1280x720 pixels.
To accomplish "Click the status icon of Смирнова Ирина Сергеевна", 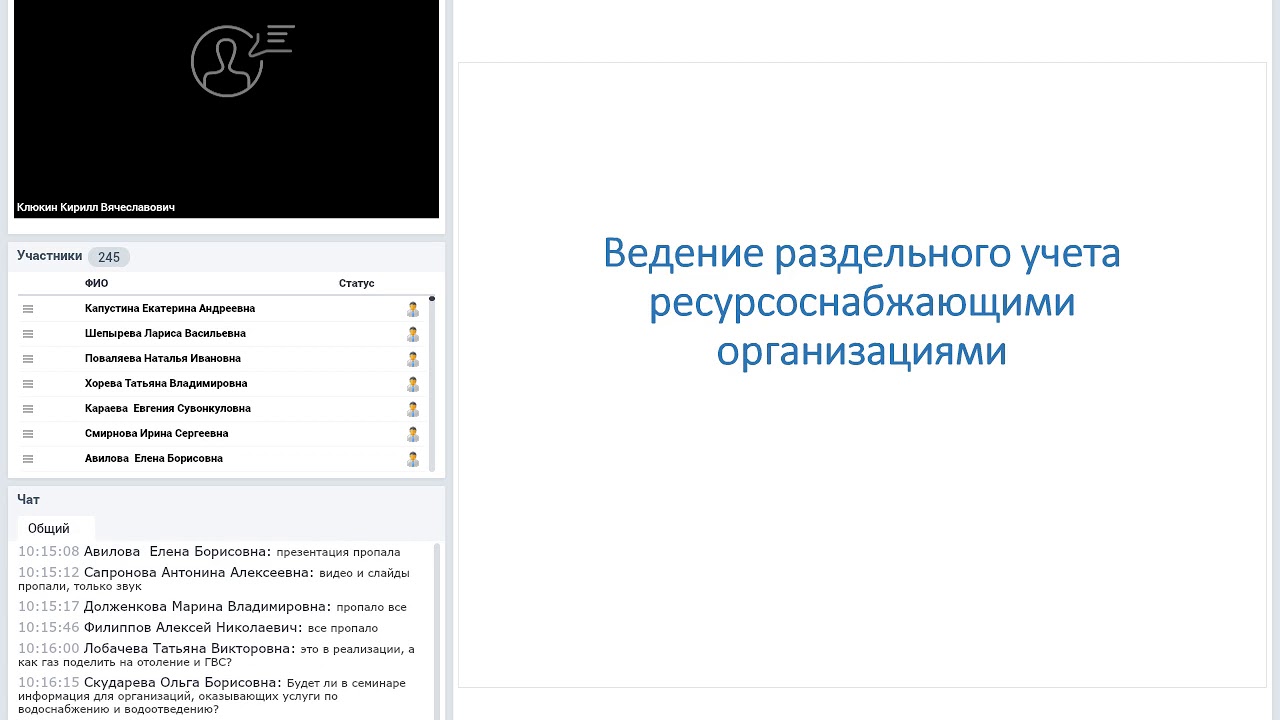I will click(412, 434).
